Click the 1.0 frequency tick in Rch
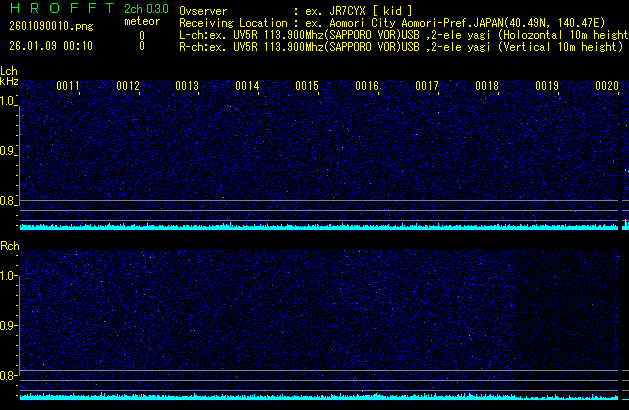This screenshot has height=410, width=629. [9, 275]
